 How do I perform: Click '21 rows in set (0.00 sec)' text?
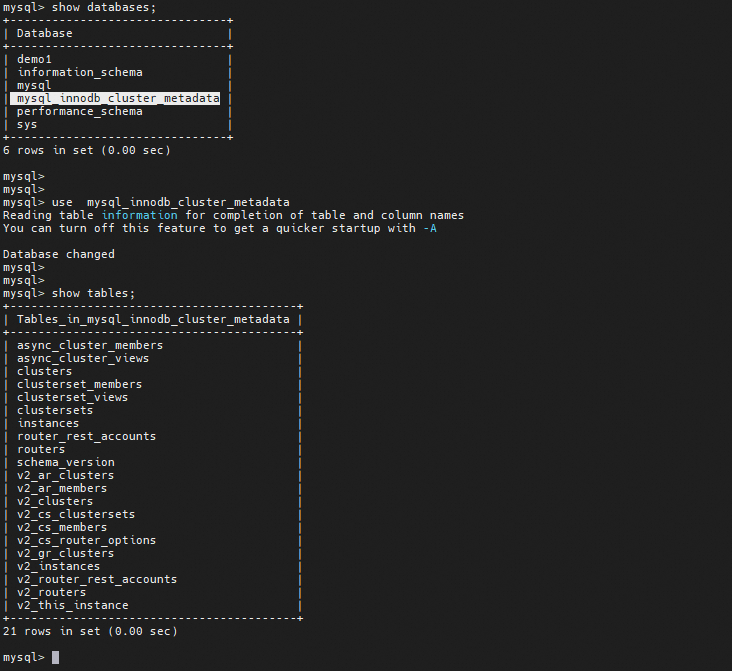[90, 631]
